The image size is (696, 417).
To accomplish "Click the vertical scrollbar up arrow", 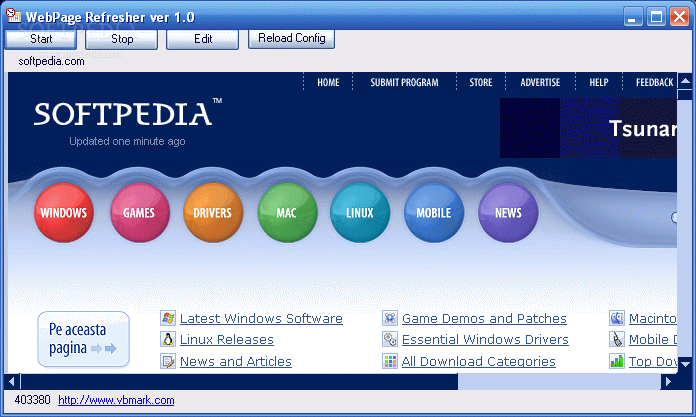I will pyautogui.click(x=685, y=81).
